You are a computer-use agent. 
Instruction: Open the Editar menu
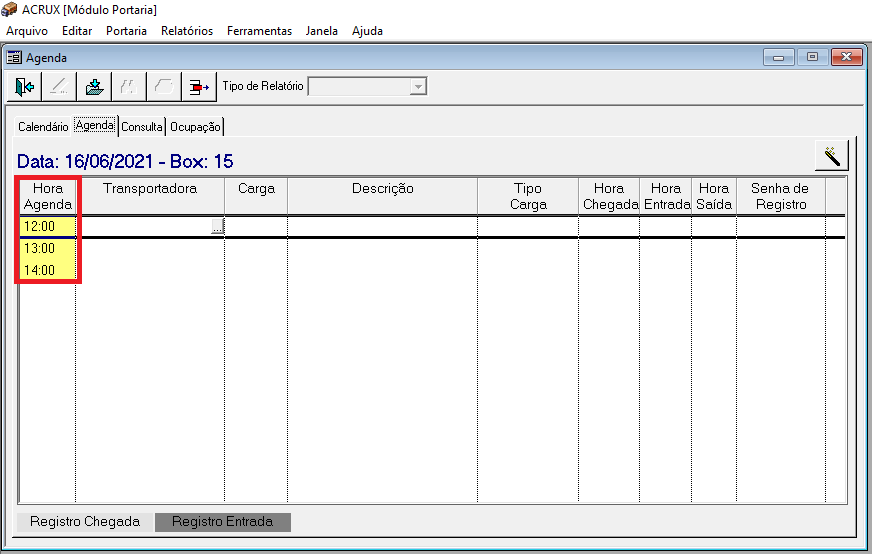click(x=77, y=31)
